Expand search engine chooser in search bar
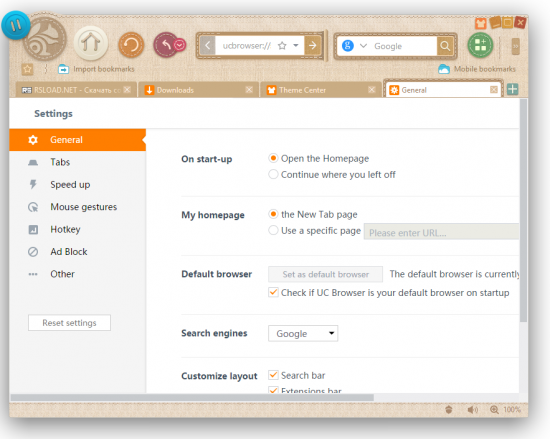 363,46
